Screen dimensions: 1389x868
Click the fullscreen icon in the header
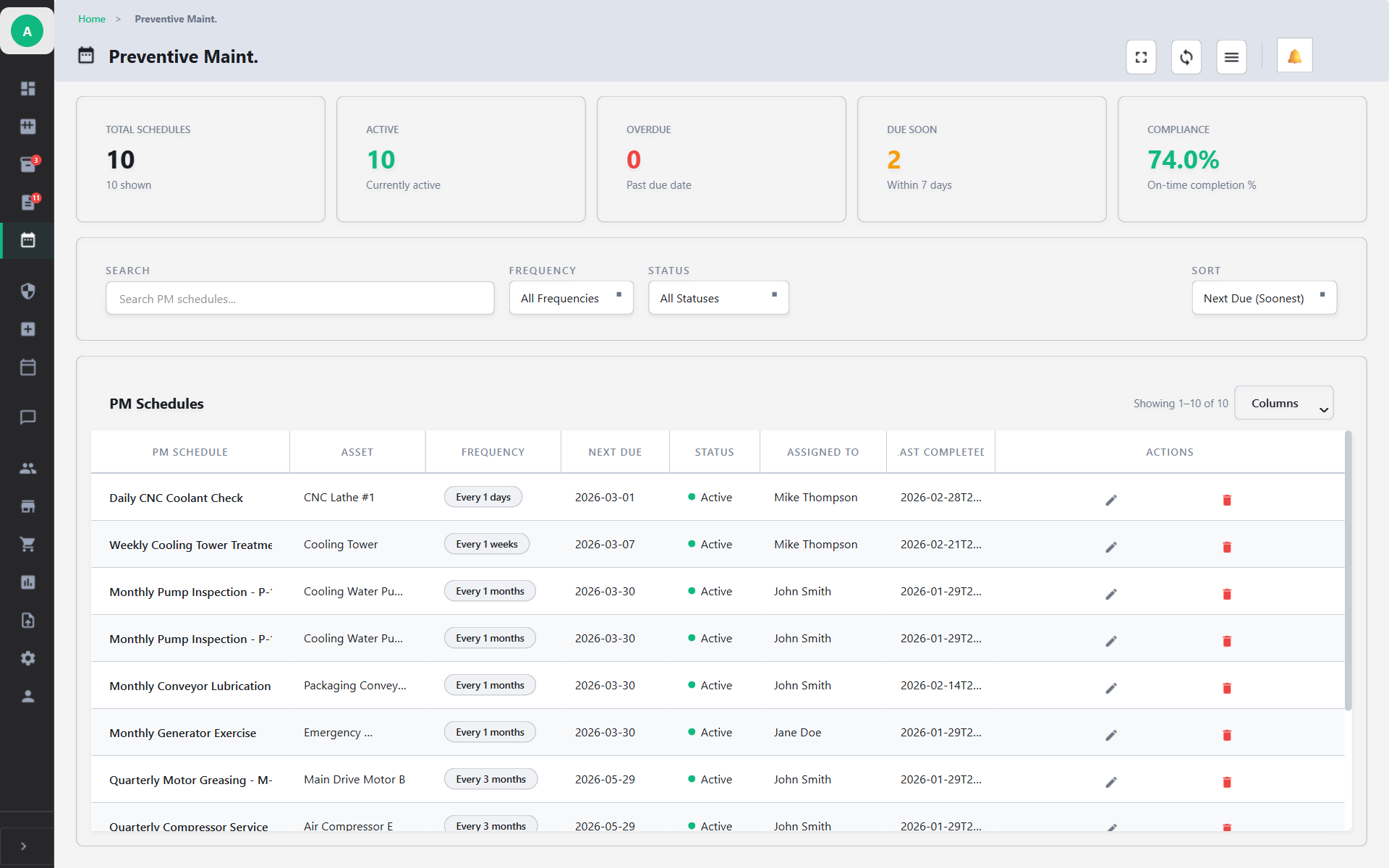(x=1141, y=56)
